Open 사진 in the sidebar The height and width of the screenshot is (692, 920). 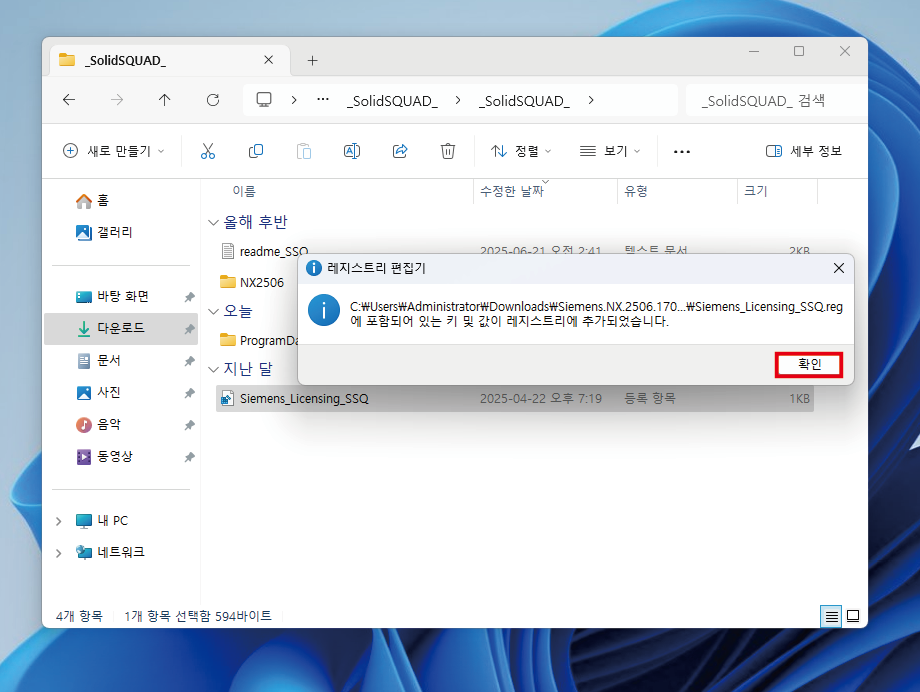[x=99, y=392]
